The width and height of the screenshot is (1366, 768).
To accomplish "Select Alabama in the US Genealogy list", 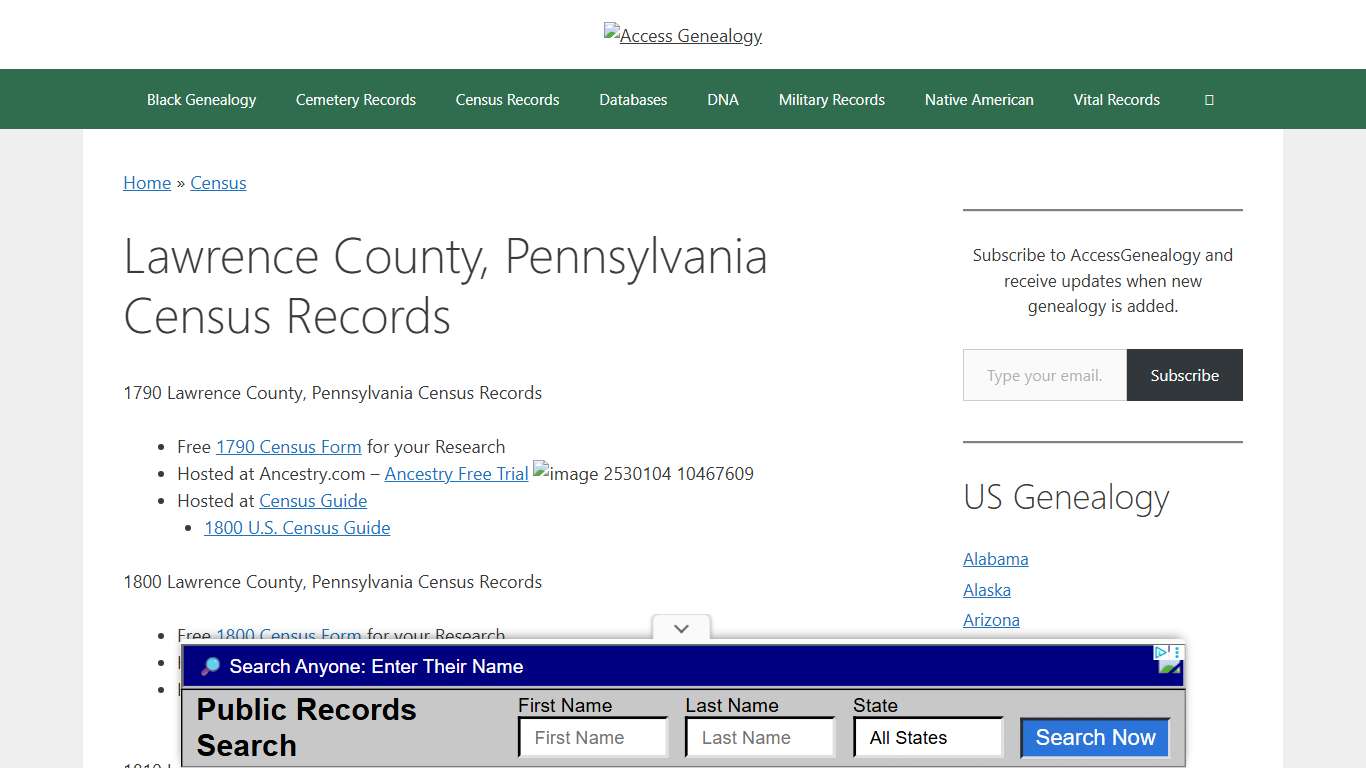I will point(995,559).
